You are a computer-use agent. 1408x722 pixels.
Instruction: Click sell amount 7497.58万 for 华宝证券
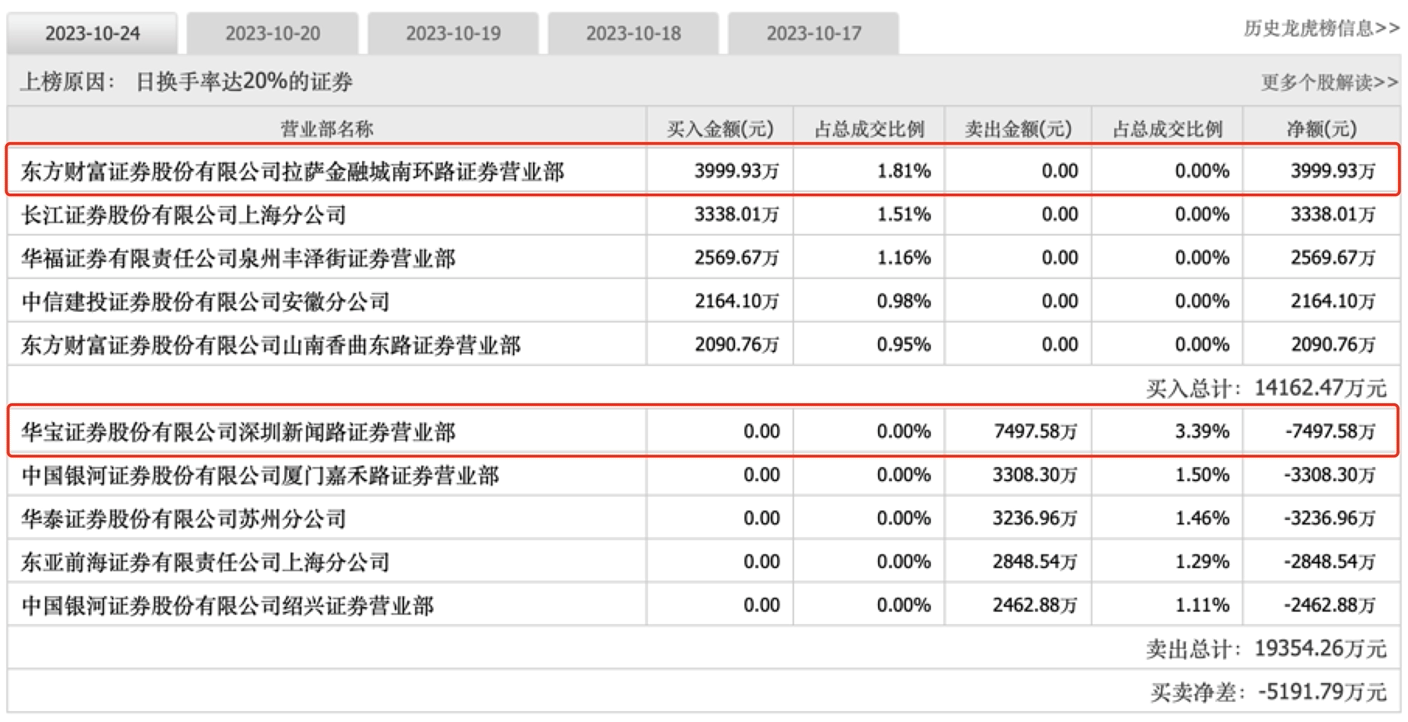pos(1035,432)
